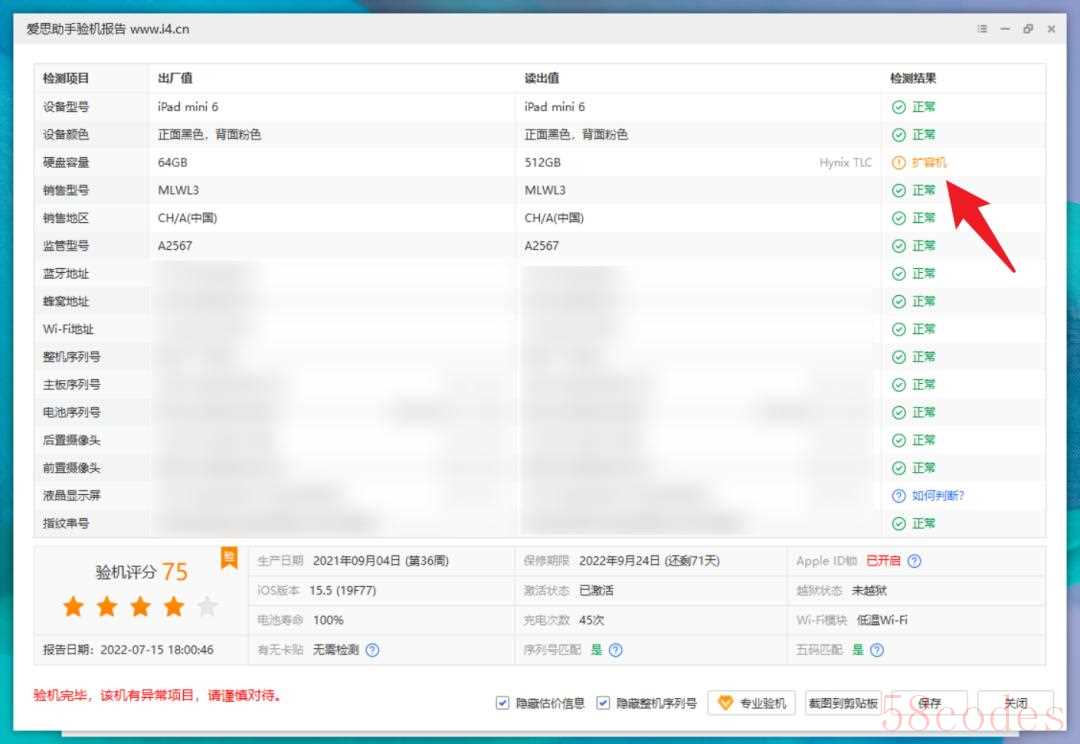
Task: Open the list menu icon in title bar
Action: coord(982,29)
